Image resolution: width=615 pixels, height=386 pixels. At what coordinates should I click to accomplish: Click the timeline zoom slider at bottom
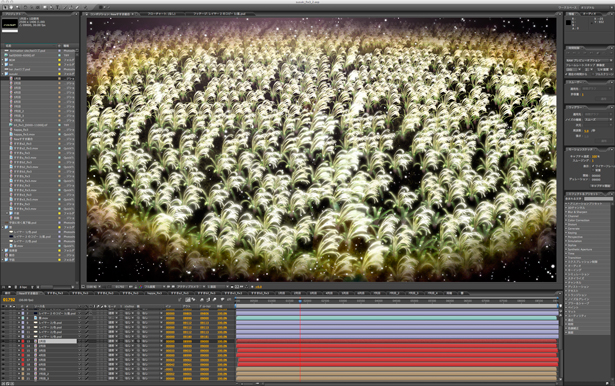pos(257,383)
